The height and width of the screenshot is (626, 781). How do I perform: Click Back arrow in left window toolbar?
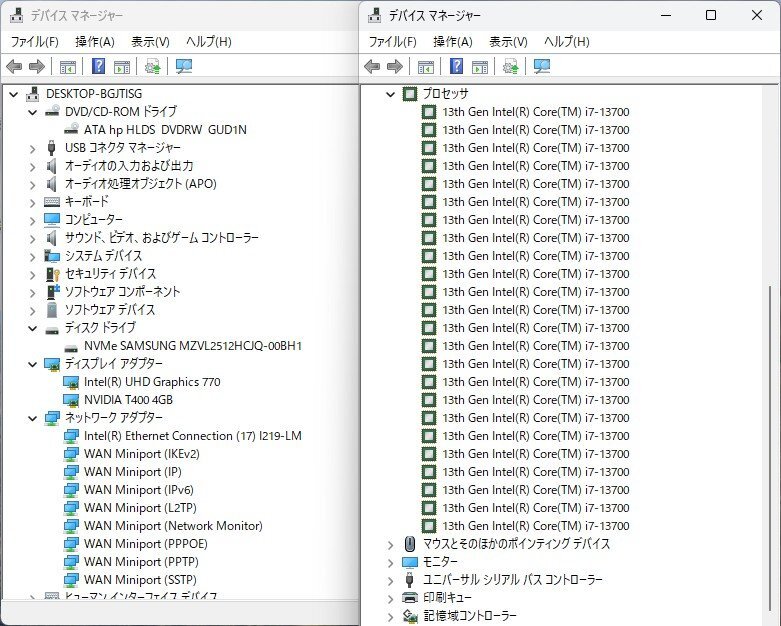[x=14, y=66]
